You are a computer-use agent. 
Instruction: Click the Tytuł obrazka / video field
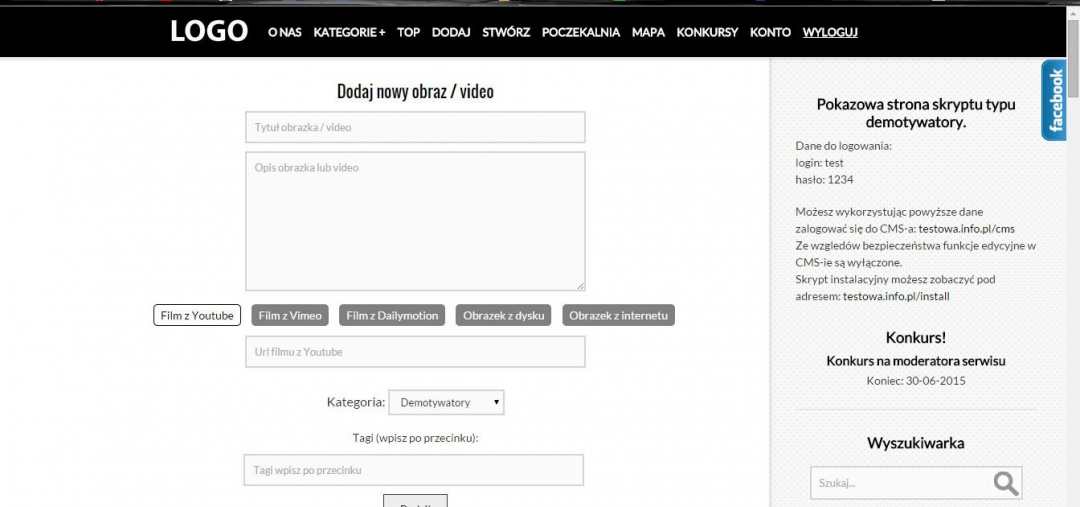coord(415,127)
